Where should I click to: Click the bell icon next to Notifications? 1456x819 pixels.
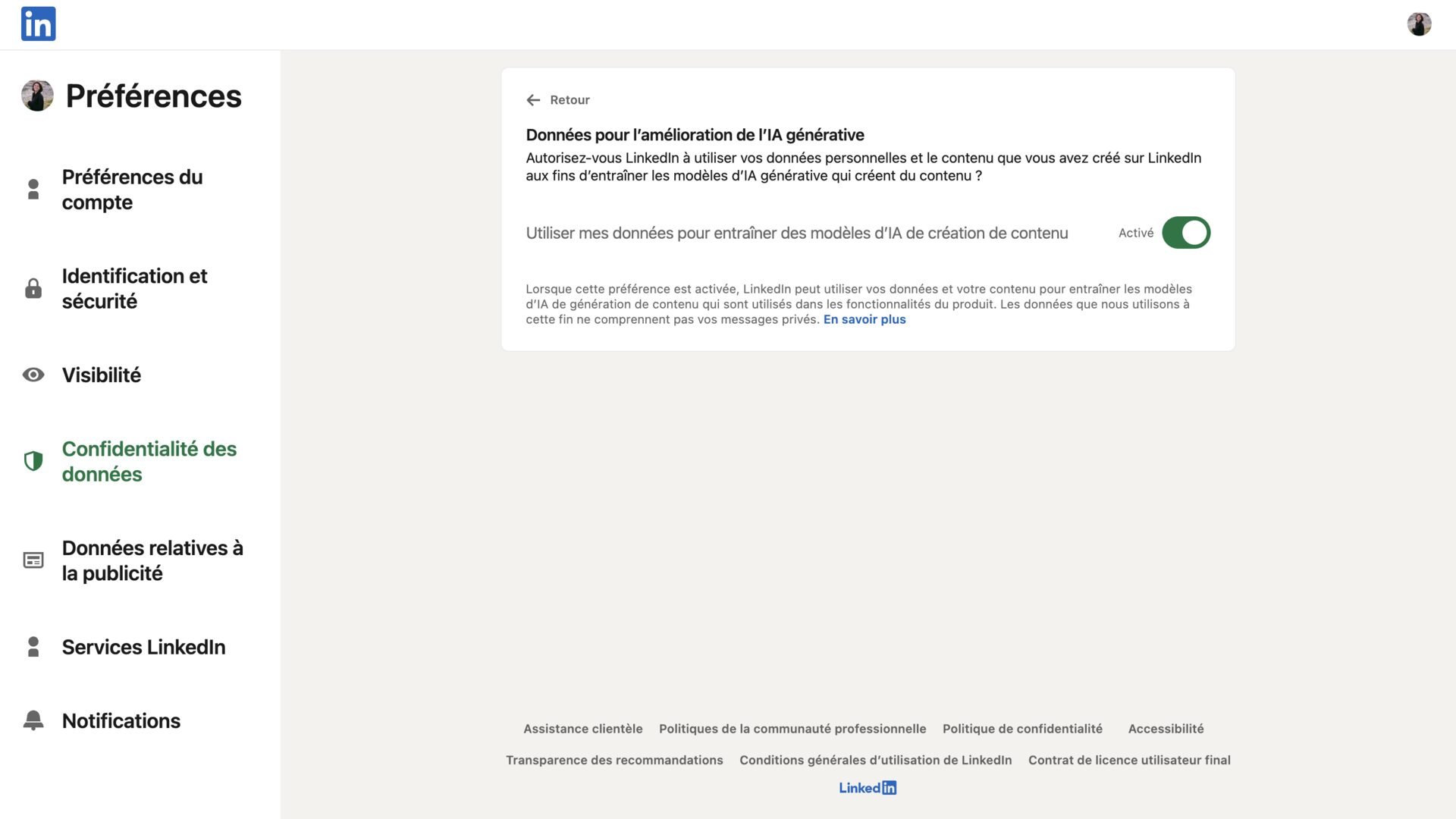[x=33, y=720]
